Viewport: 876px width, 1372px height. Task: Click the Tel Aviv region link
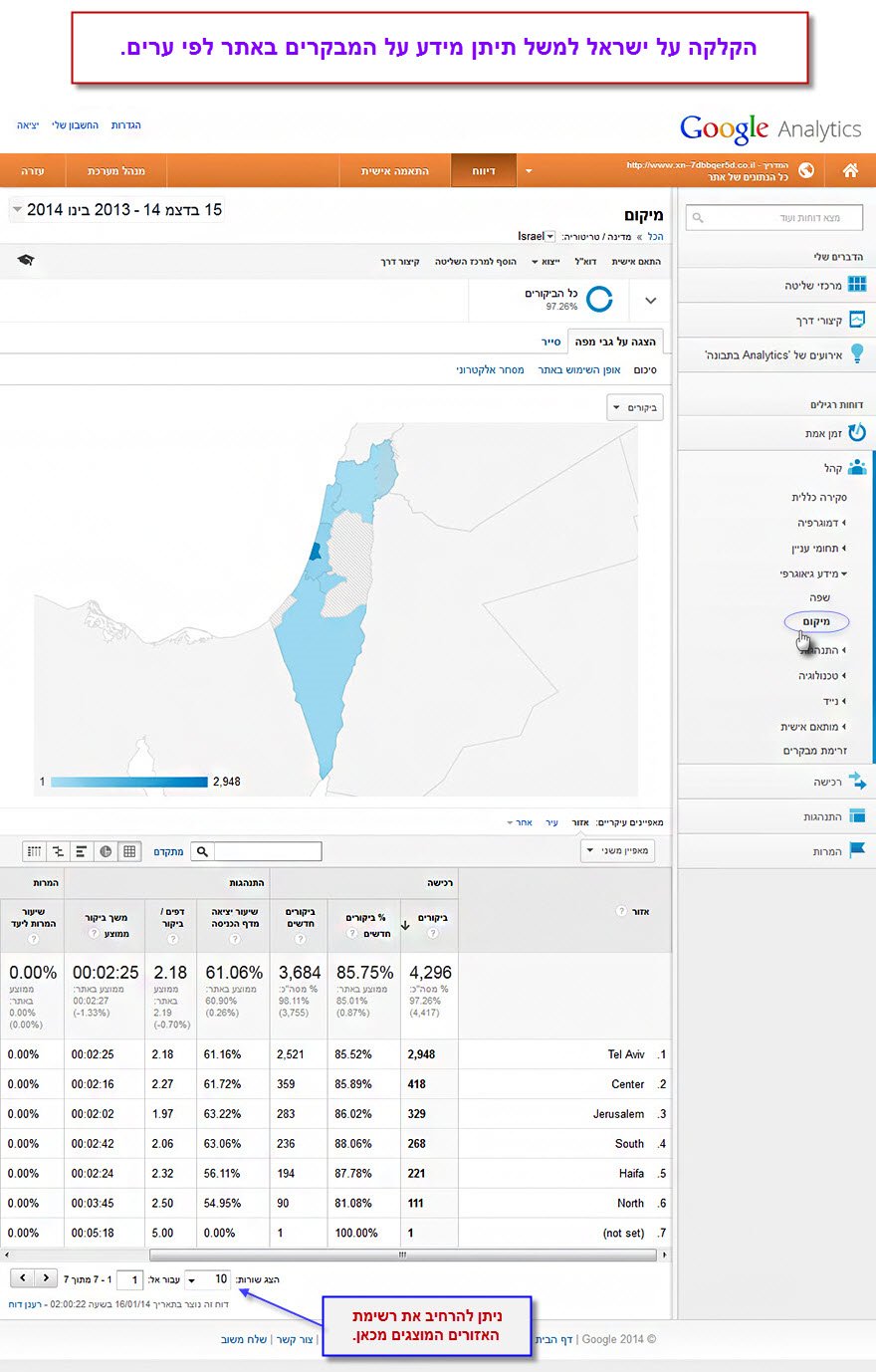pyautogui.click(x=626, y=1054)
